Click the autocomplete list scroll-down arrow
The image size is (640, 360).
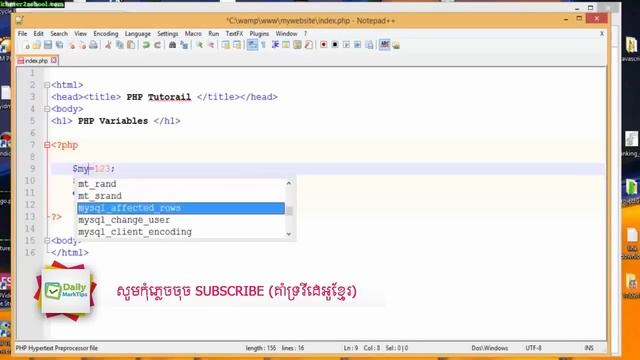[x=289, y=234]
